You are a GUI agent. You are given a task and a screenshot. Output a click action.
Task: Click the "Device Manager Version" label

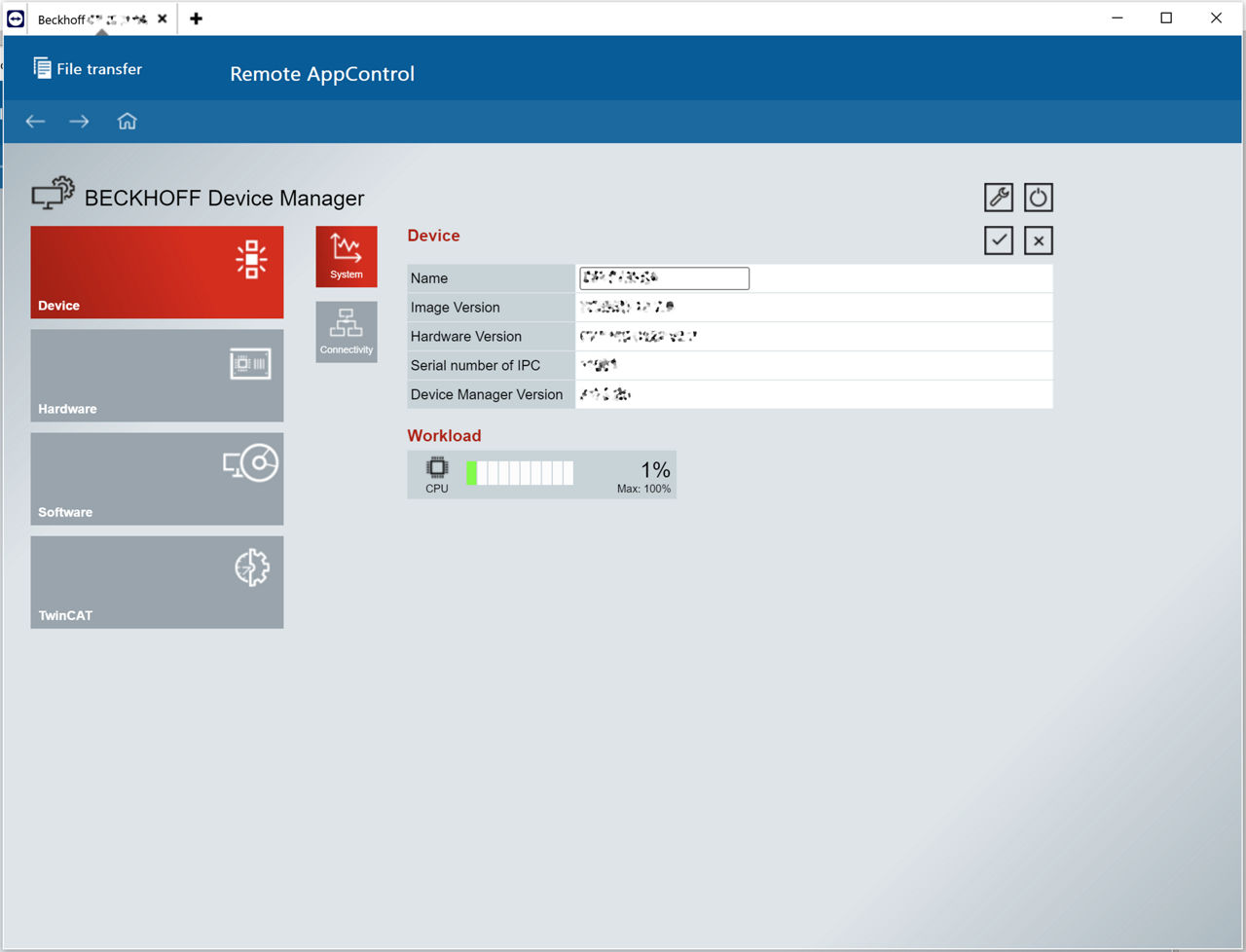pyautogui.click(x=487, y=395)
